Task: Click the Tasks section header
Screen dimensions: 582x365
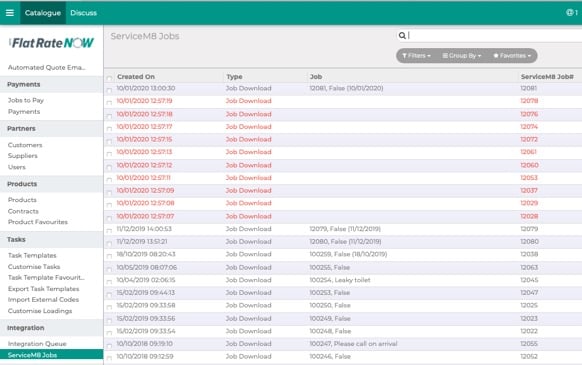Action: (16, 239)
